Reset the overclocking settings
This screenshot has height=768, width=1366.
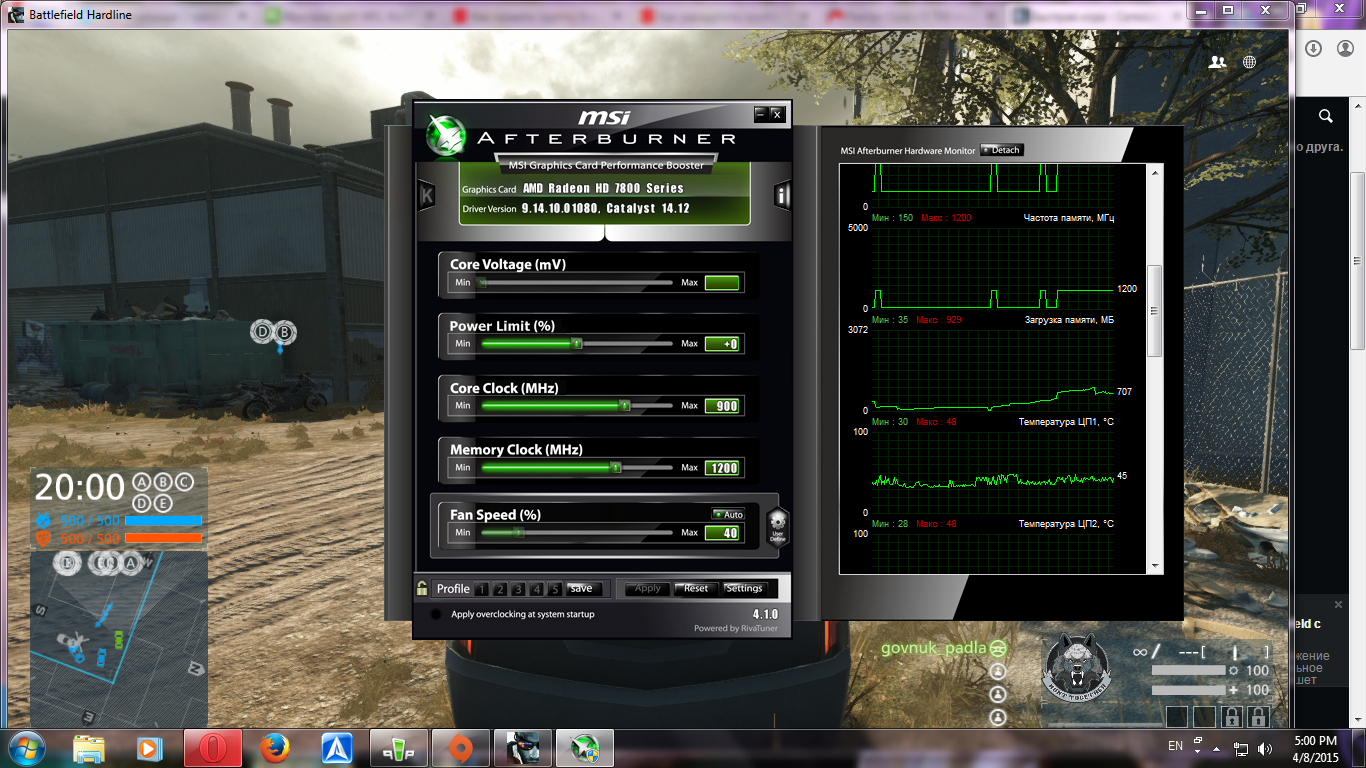(x=696, y=589)
